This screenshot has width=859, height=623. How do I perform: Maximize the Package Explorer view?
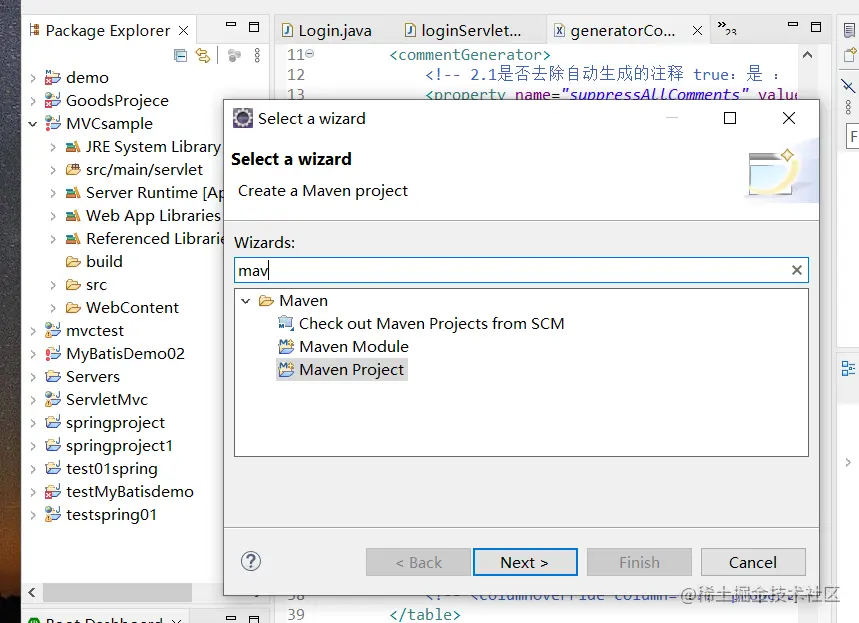[254, 27]
